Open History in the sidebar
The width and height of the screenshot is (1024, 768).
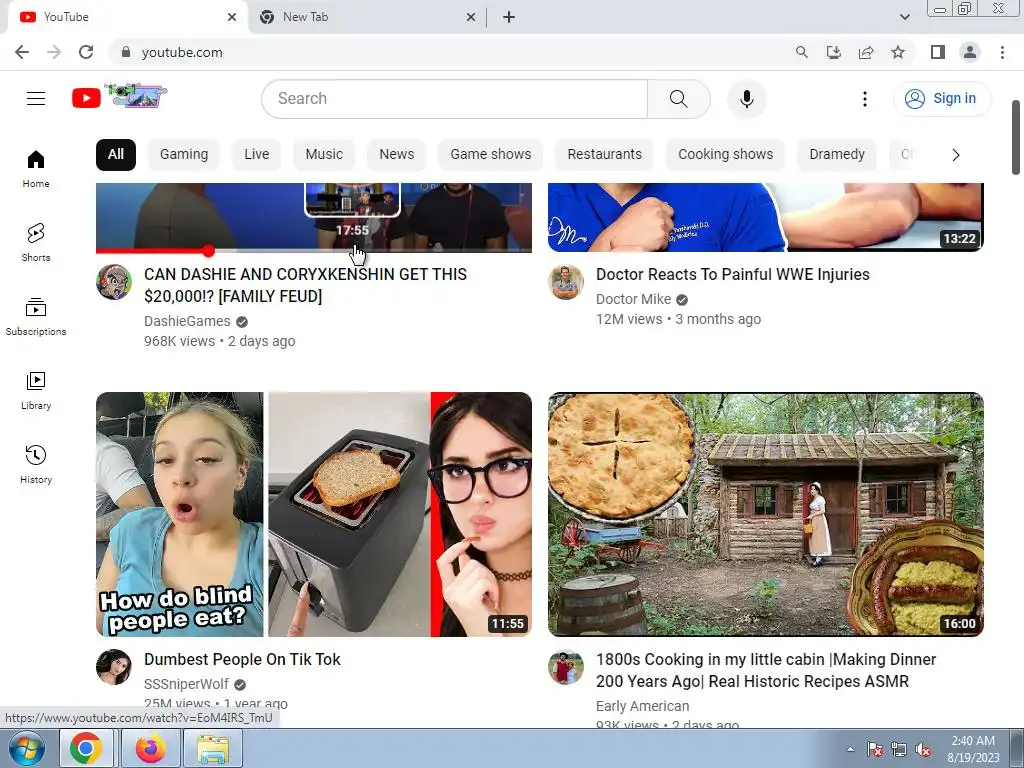pos(36,464)
